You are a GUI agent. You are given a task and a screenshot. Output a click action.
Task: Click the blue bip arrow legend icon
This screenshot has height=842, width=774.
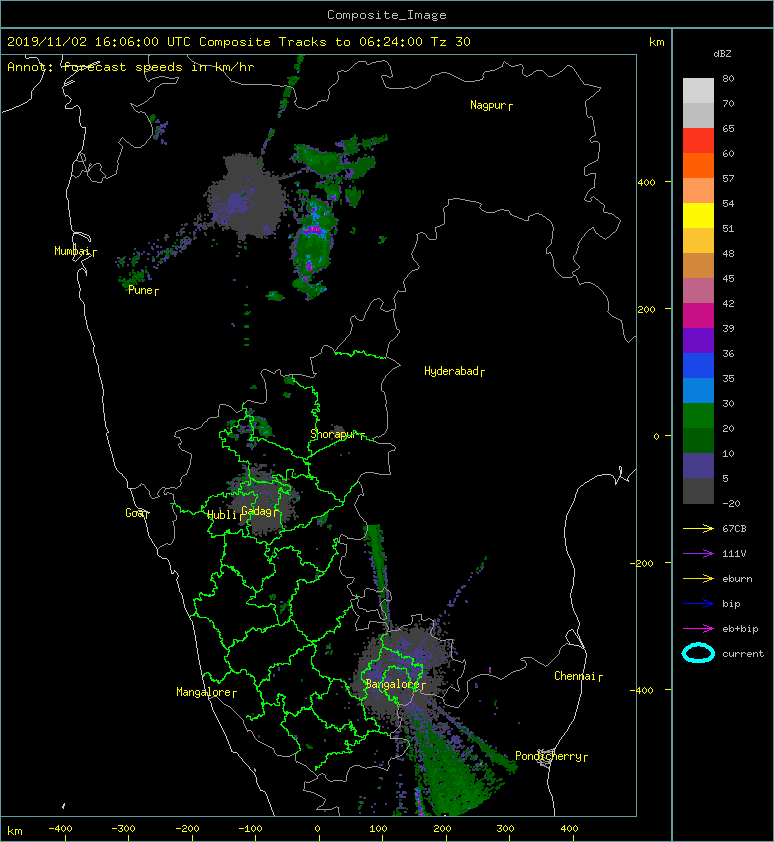698,604
